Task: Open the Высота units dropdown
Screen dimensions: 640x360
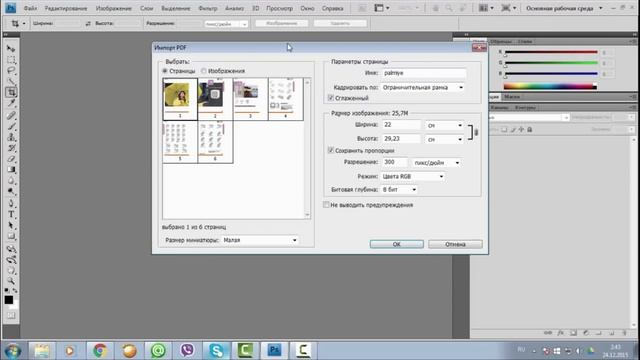Action: click(444, 139)
